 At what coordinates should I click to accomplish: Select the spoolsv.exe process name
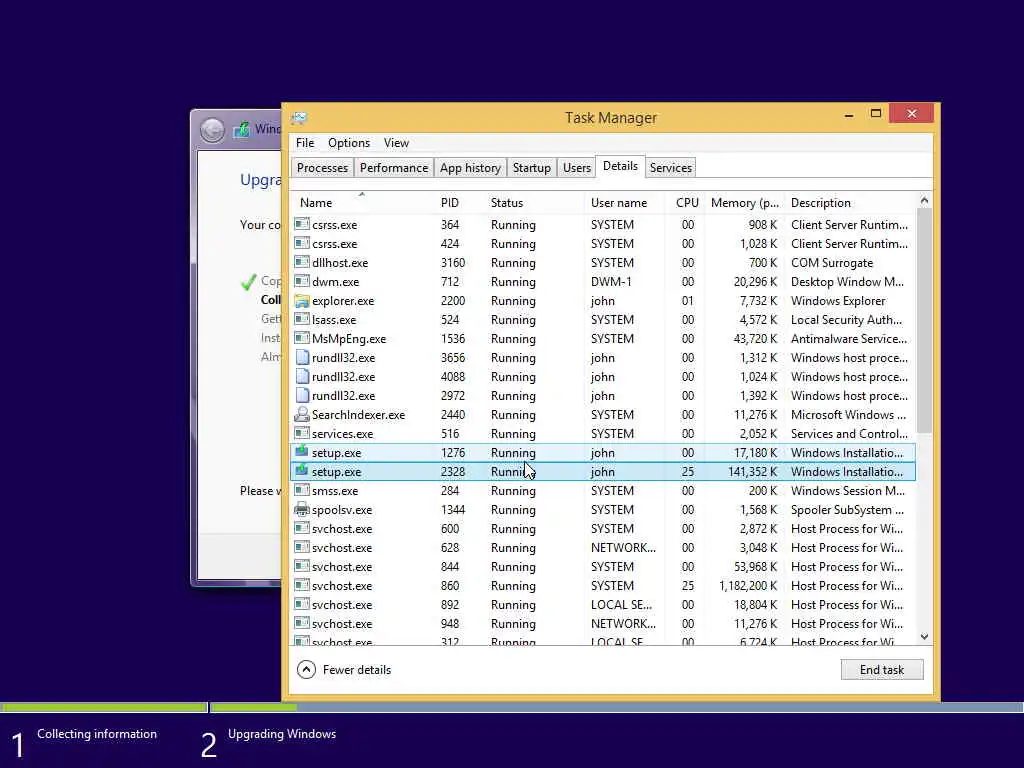(x=342, y=510)
